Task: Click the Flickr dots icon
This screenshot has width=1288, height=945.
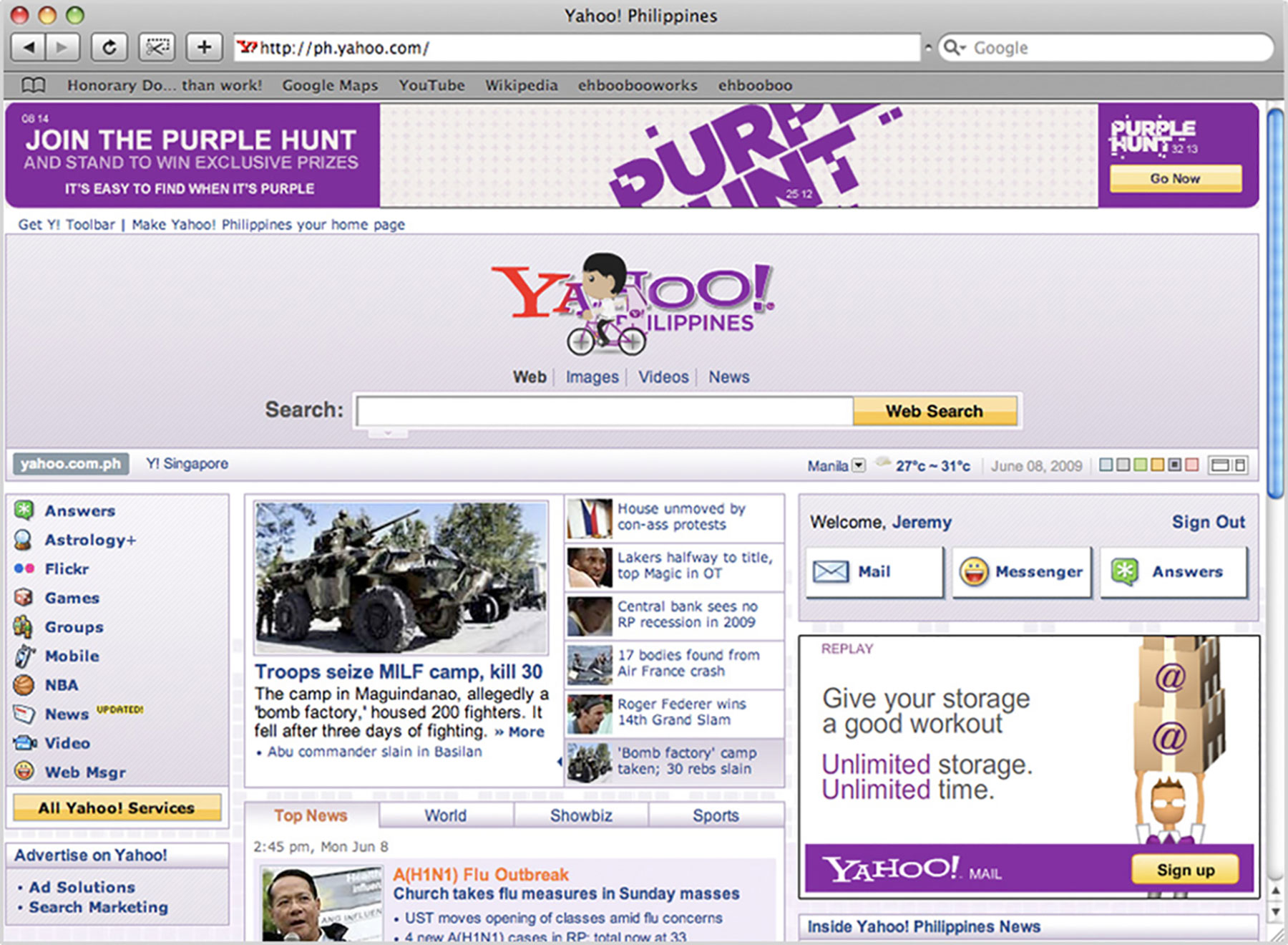Action: (x=24, y=568)
